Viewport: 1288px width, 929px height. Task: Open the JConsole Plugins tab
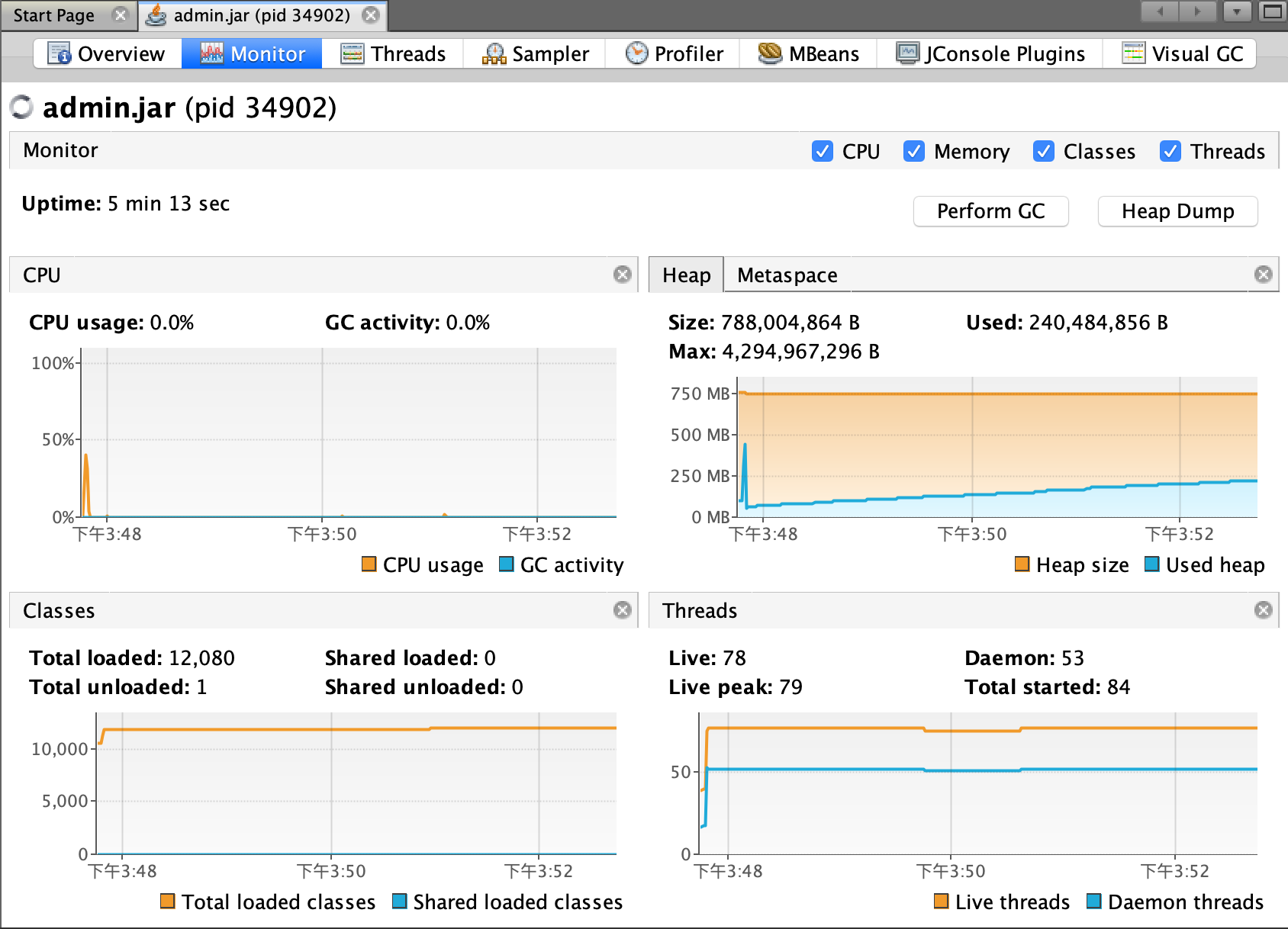pos(990,53)
